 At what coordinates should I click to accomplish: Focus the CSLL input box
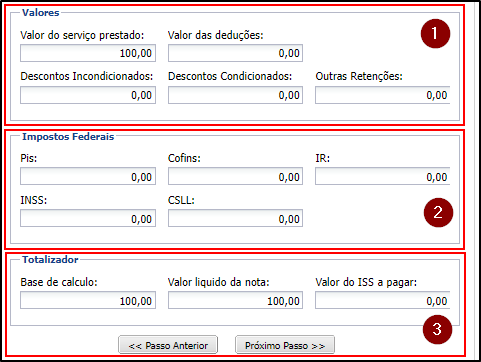[235, 218]
